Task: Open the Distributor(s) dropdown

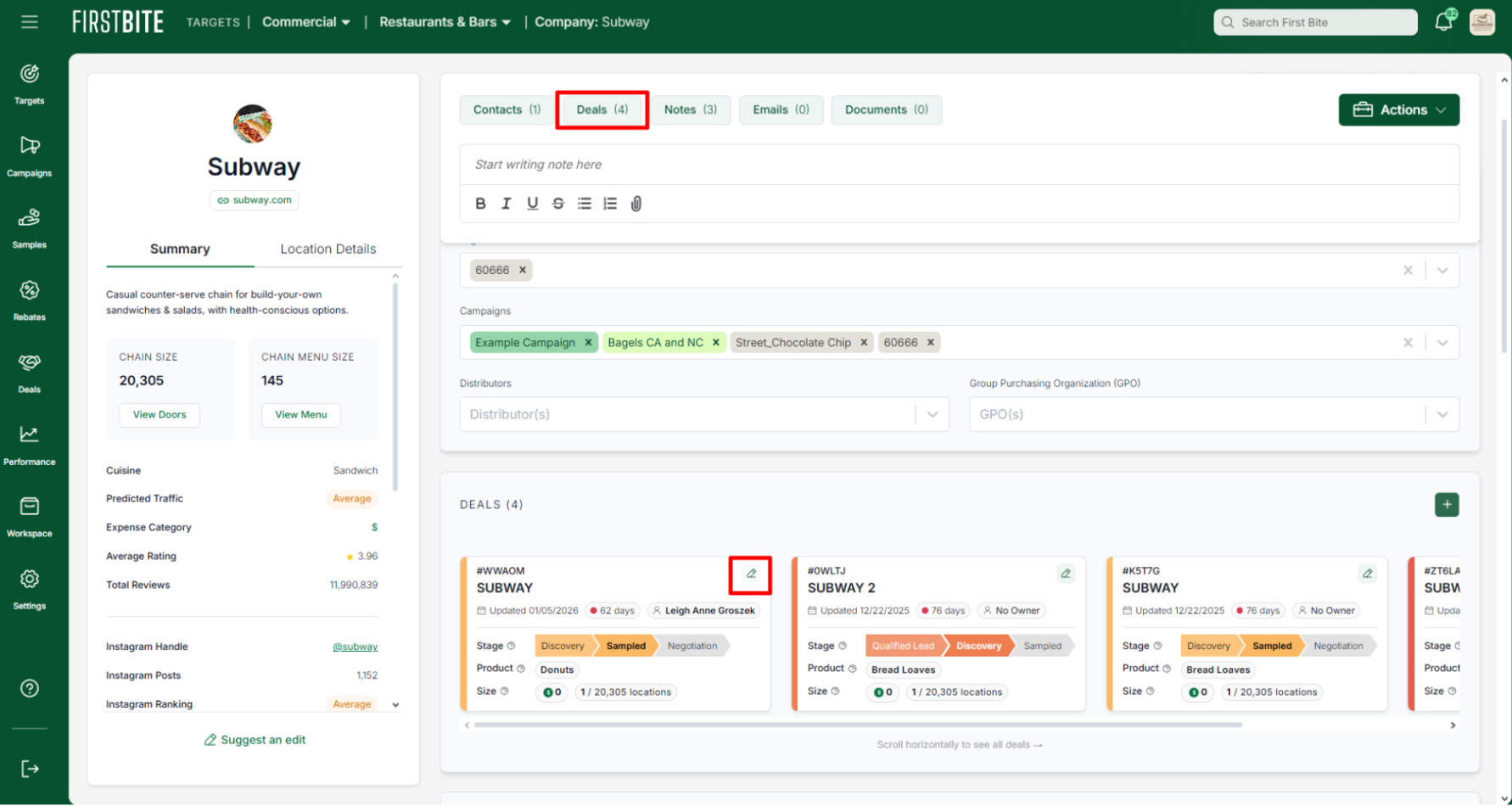Action: click(704, 414)
